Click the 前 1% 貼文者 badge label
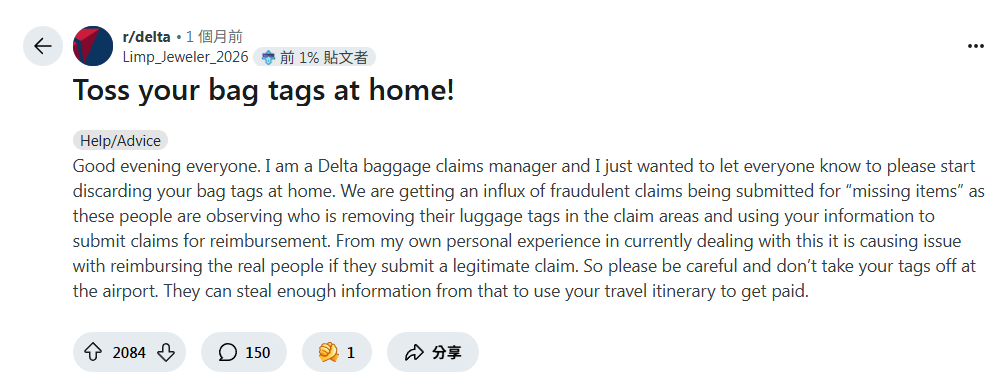Screen dimensions: 998x380 (x=324, y=57)
